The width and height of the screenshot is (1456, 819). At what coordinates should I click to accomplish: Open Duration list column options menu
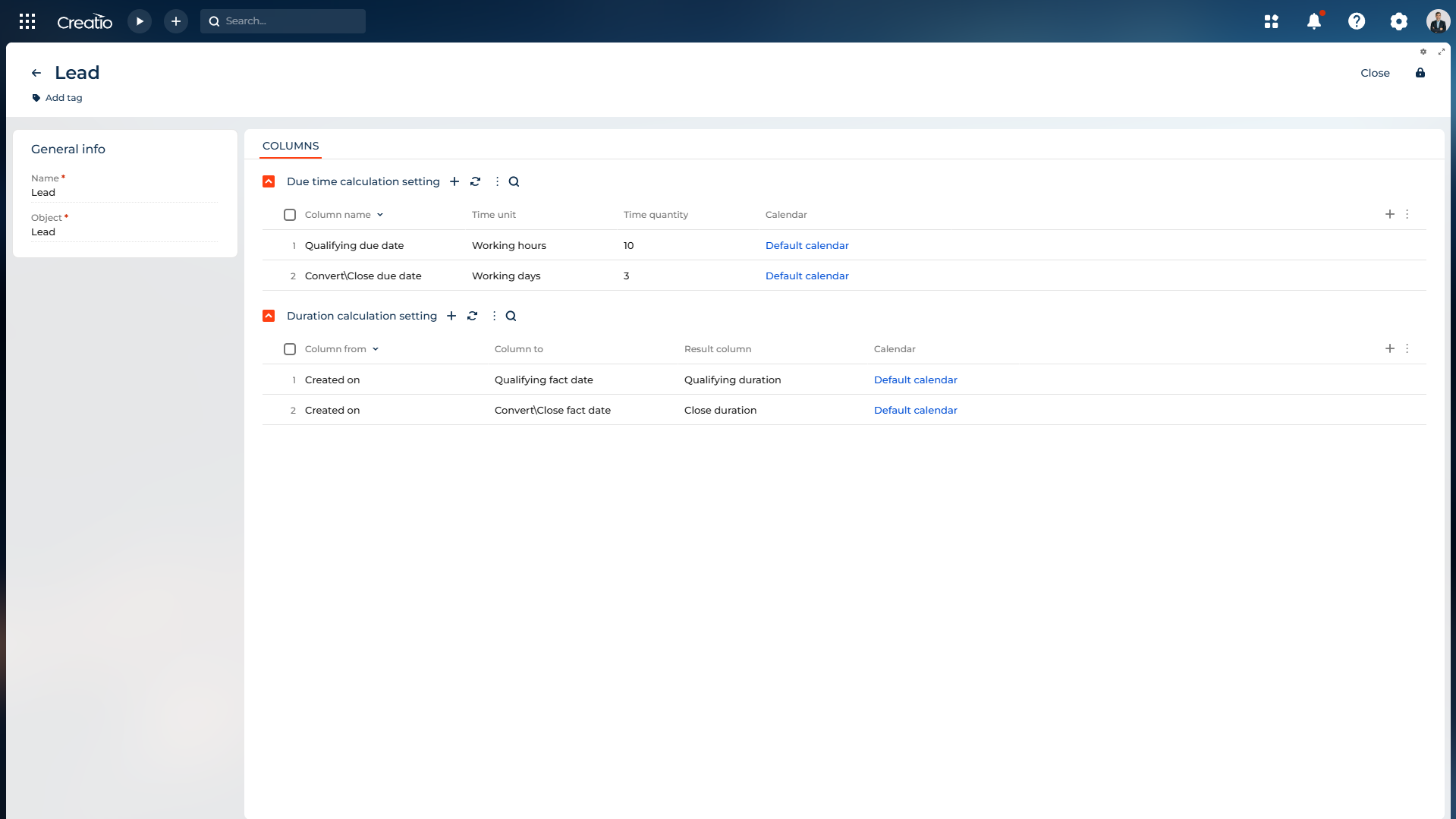[1407, 348]
